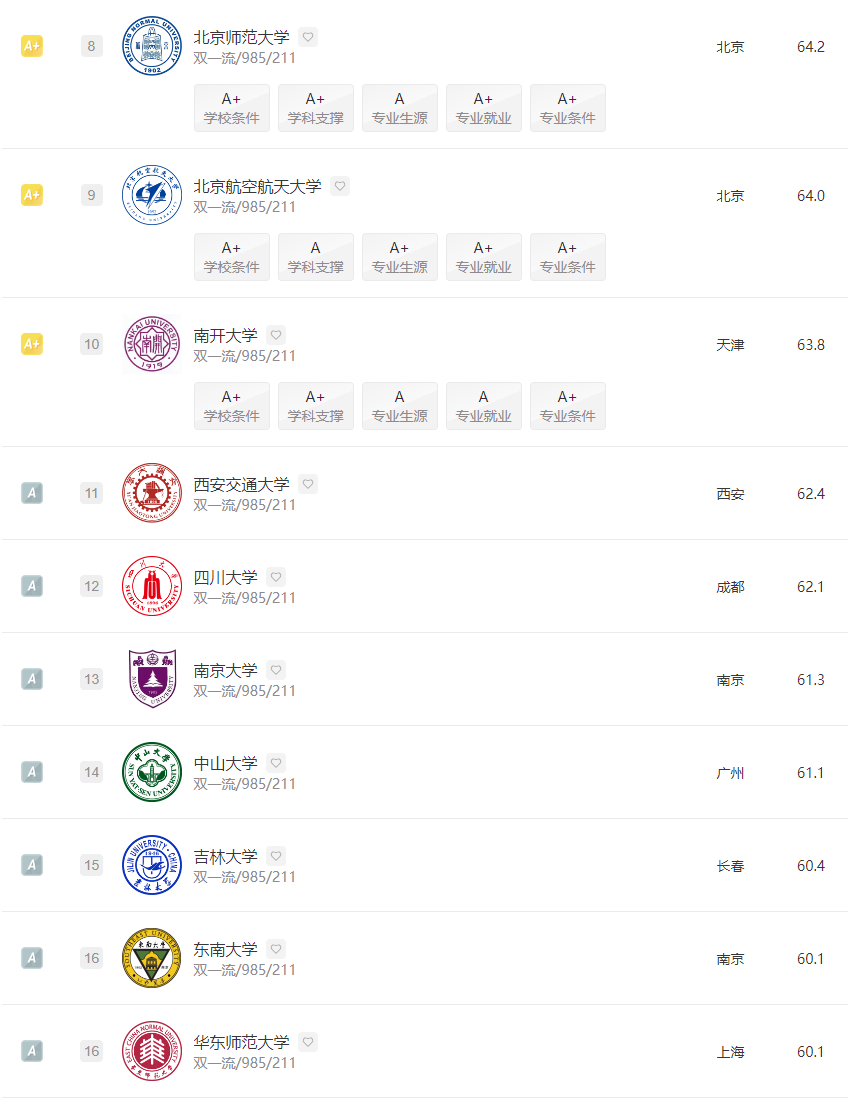Click the yellow A+ grade badge for rank 10

click(x=32, y=344)
